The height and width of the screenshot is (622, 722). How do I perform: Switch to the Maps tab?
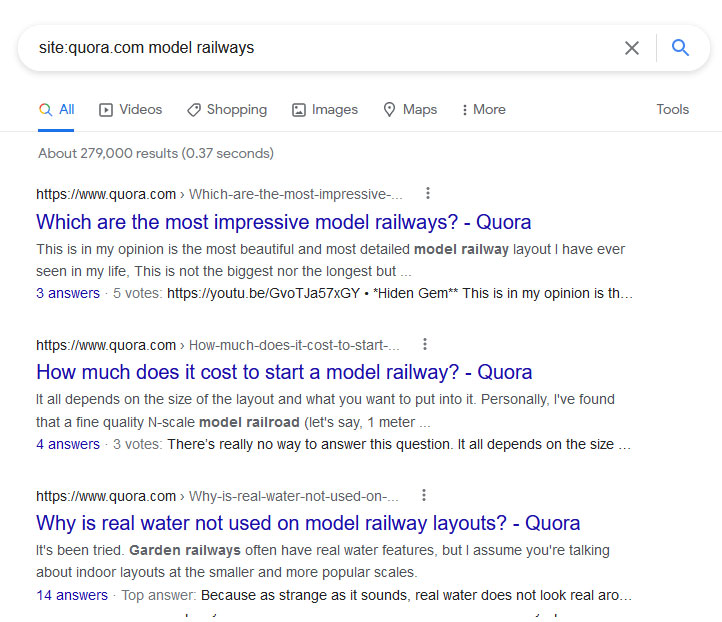[x=410, y=110]
